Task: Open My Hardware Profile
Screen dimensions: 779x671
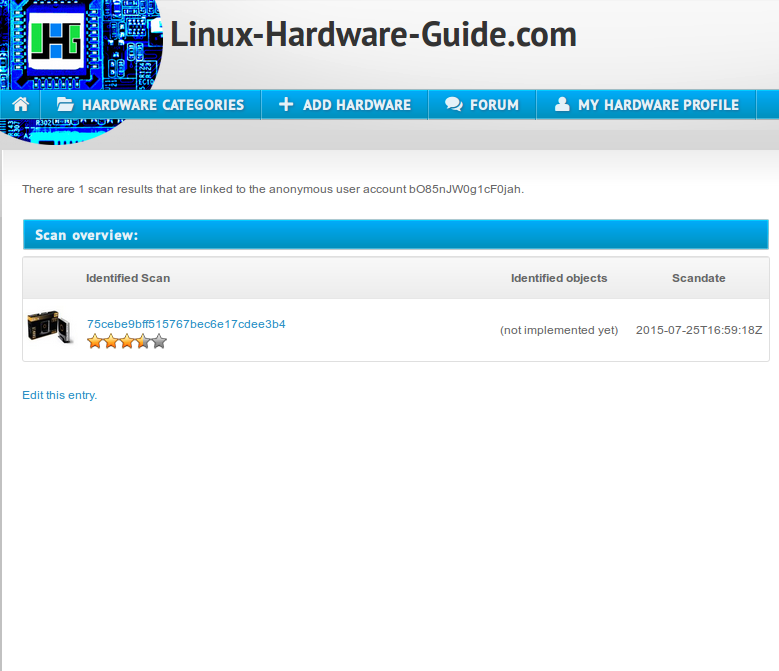Action: click(646, 105)
